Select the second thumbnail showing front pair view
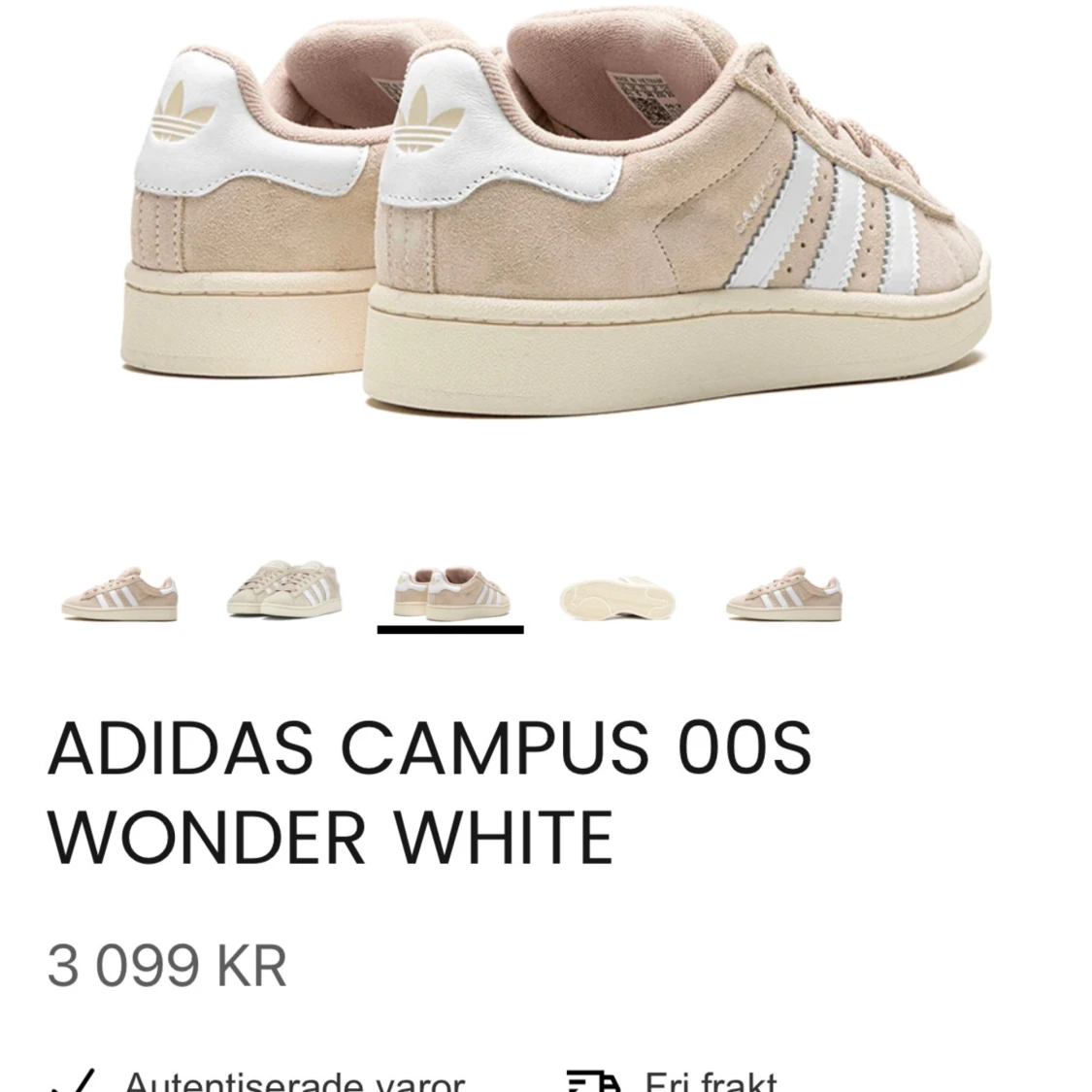 click(x=284, y=588)
